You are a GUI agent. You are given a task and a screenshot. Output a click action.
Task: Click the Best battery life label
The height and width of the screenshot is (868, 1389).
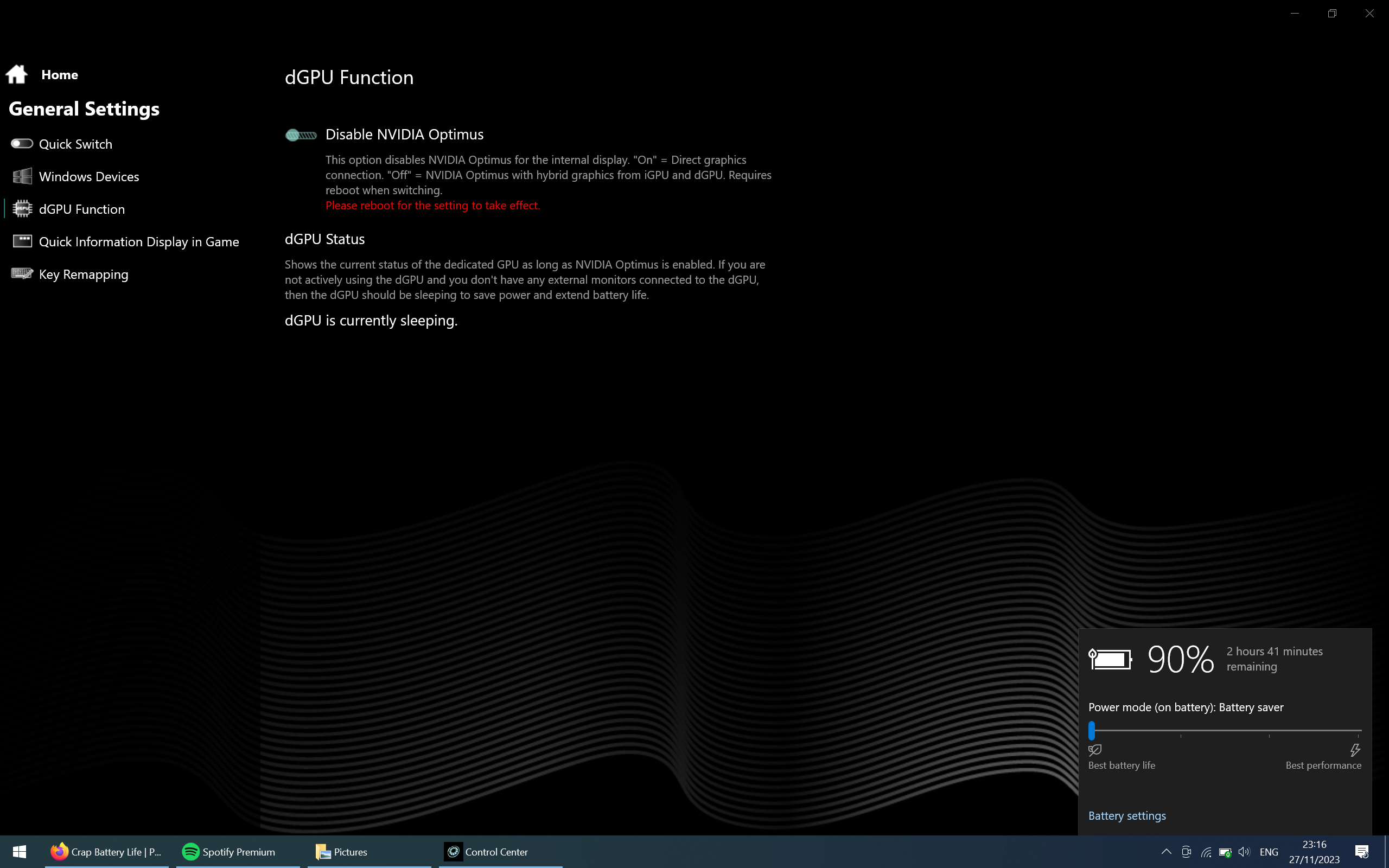1122,765
